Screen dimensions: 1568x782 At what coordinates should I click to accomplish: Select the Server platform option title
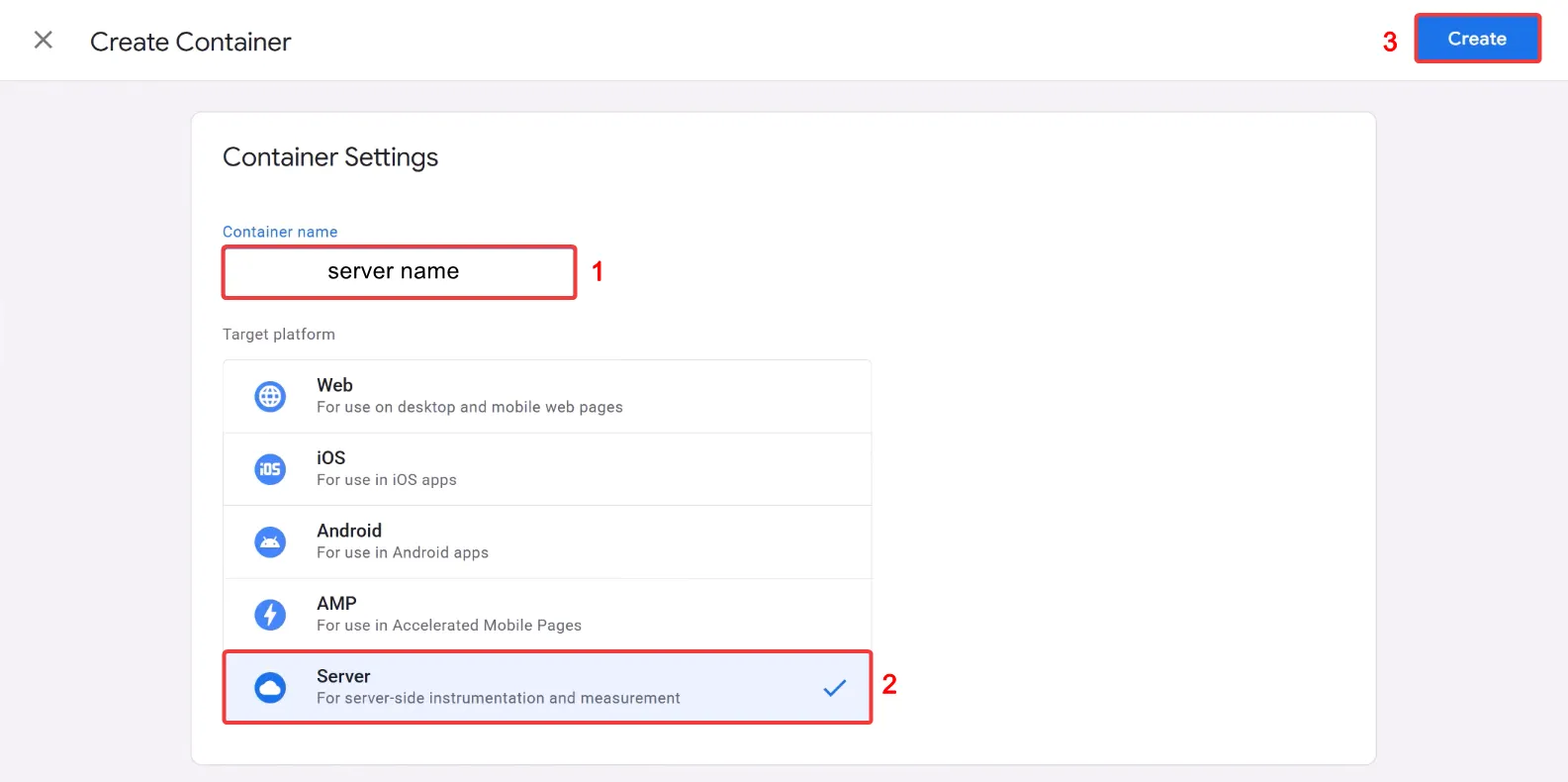[343, 676]
